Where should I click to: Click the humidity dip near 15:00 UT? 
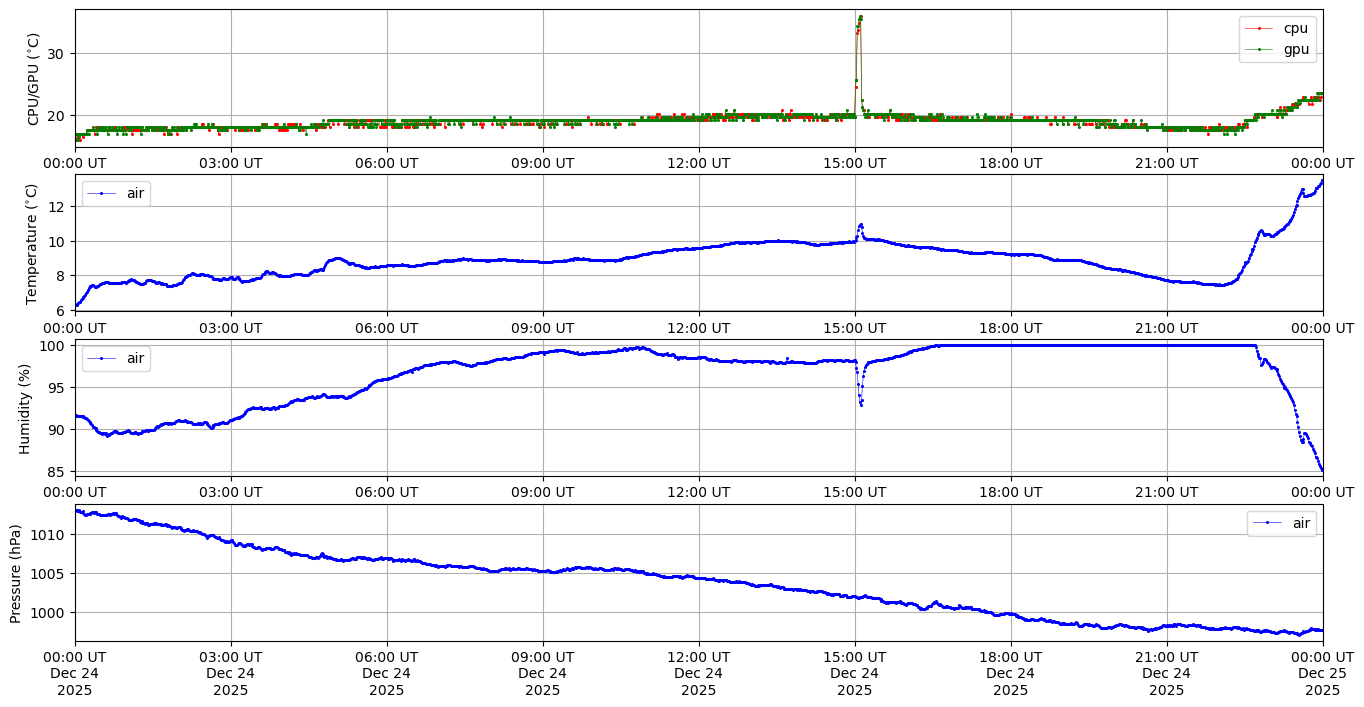coord(861,402)
